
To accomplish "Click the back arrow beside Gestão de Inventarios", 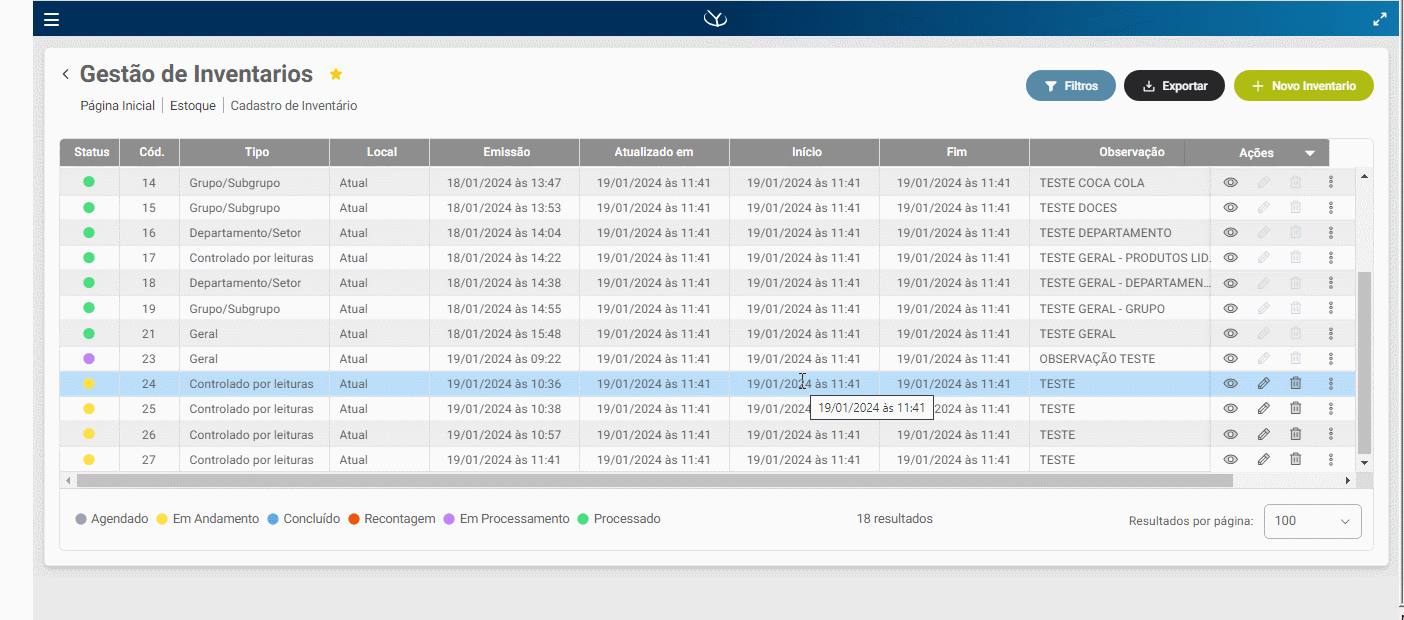I will point(66,74).
